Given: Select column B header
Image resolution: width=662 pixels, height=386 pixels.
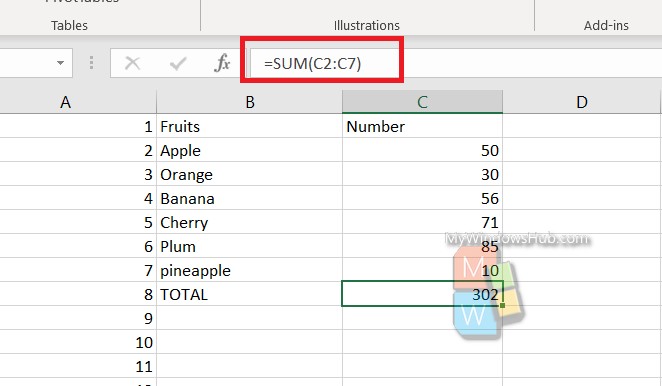Looking at the screenshot, I should 250,102.
